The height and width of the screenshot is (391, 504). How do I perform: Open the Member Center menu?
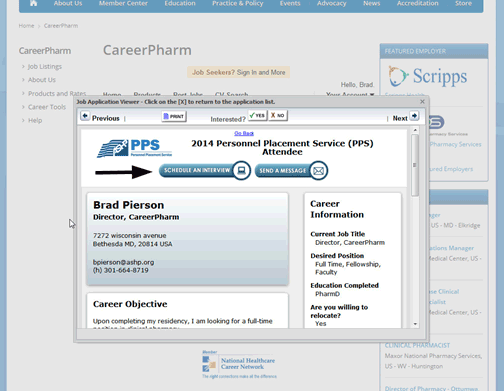pos(123,3)
